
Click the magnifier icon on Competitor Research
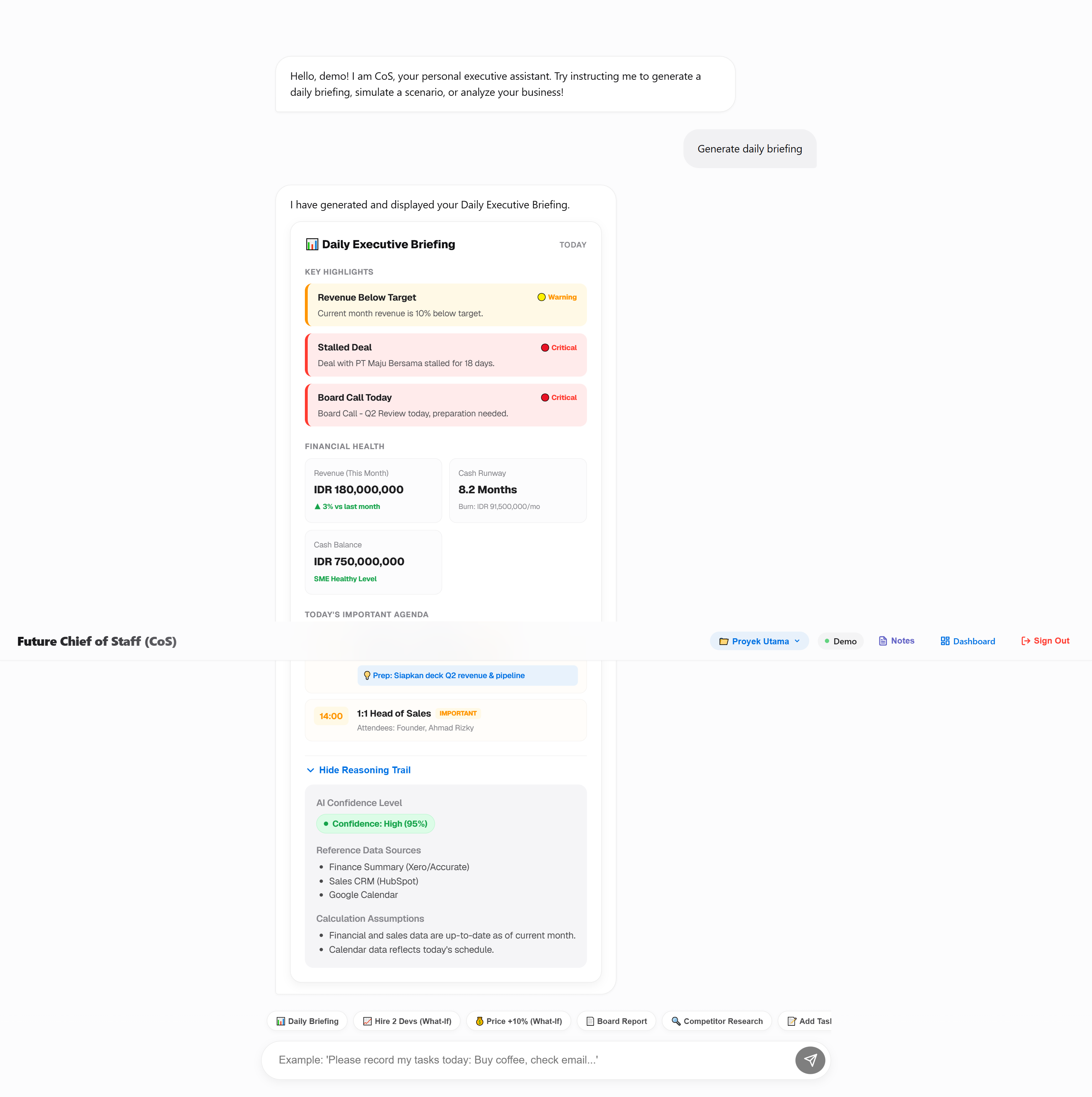676,1021
